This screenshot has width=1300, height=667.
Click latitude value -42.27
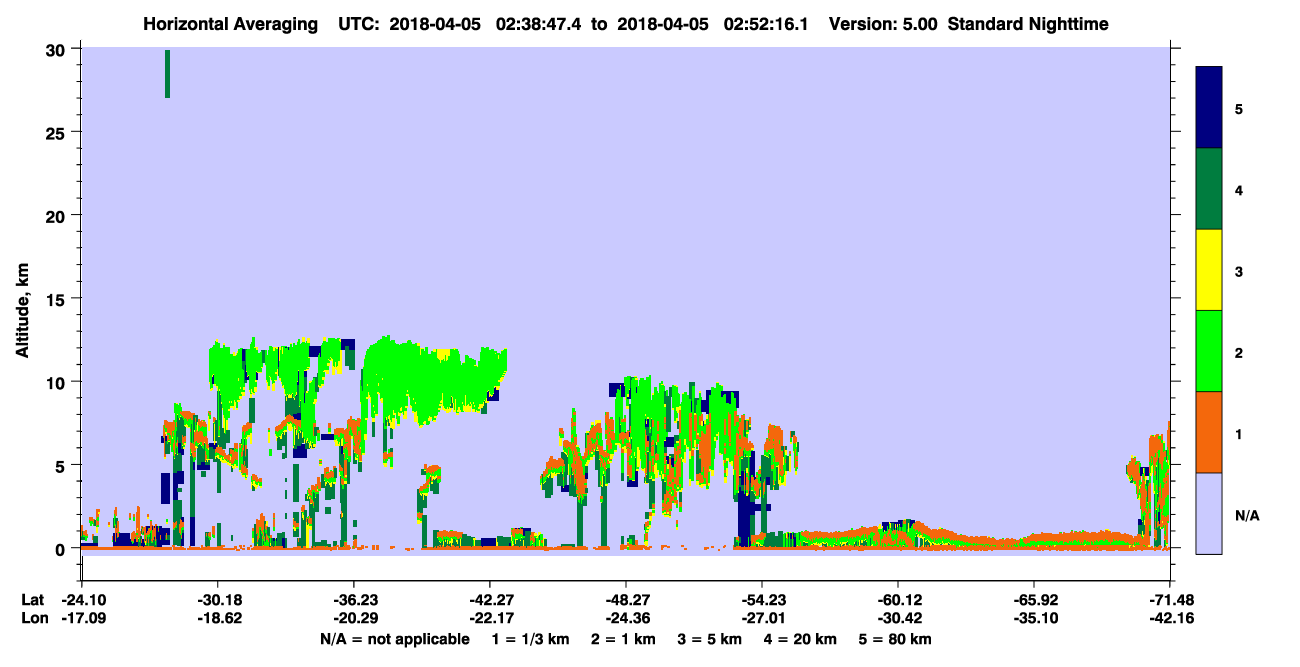pos(489,600)
